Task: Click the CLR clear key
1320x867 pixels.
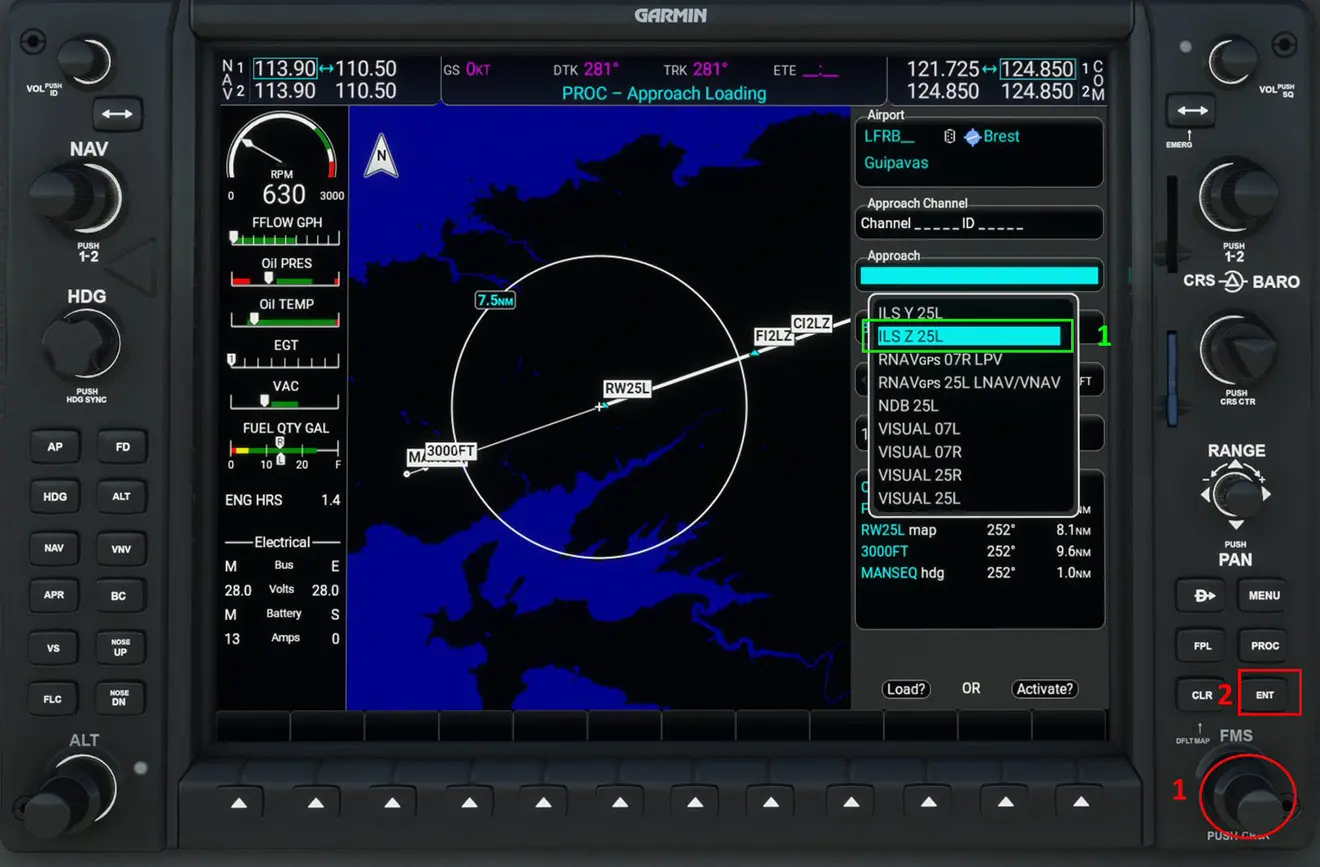Action: [x=1201, y=694]
